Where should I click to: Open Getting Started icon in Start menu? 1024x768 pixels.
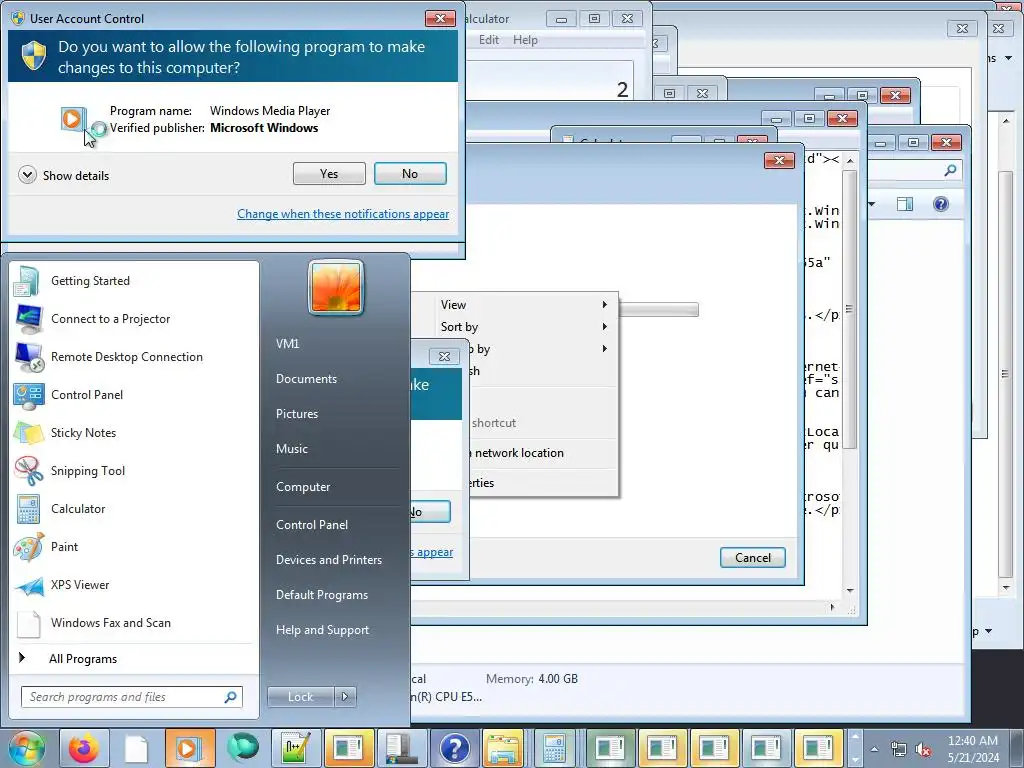[x=27, y=281]
